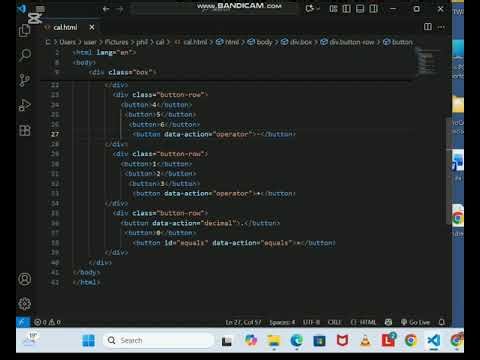Open Microsoft Store from the taskbar
Image resolution: width=480 pixels, height=360 pixels.
pos(319,340)
